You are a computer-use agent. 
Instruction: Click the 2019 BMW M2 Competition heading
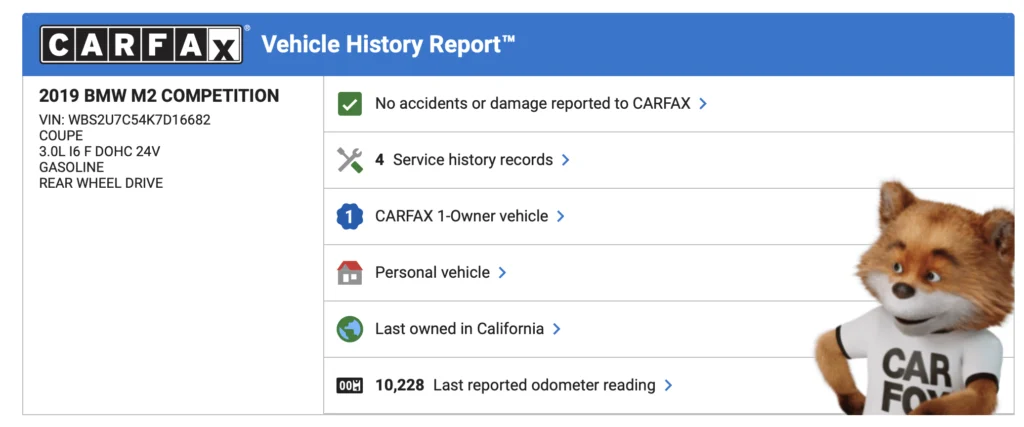(x=159, y=97)
